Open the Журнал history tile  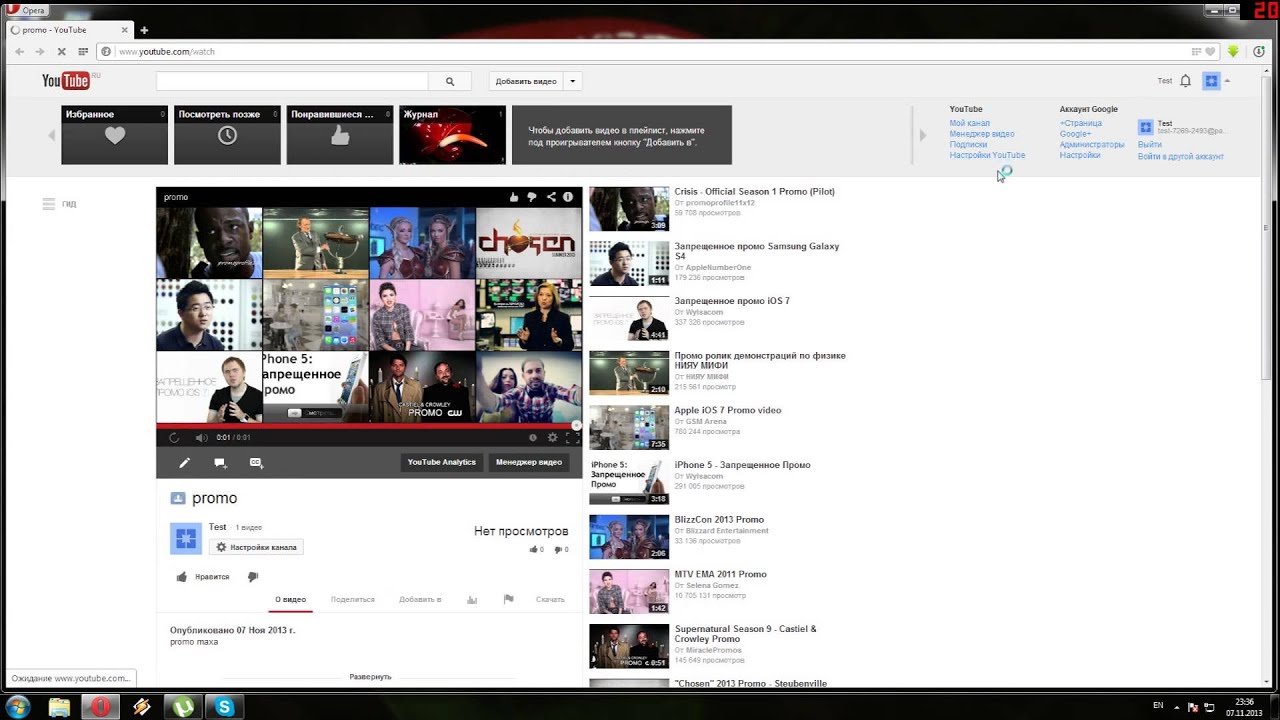452,135
